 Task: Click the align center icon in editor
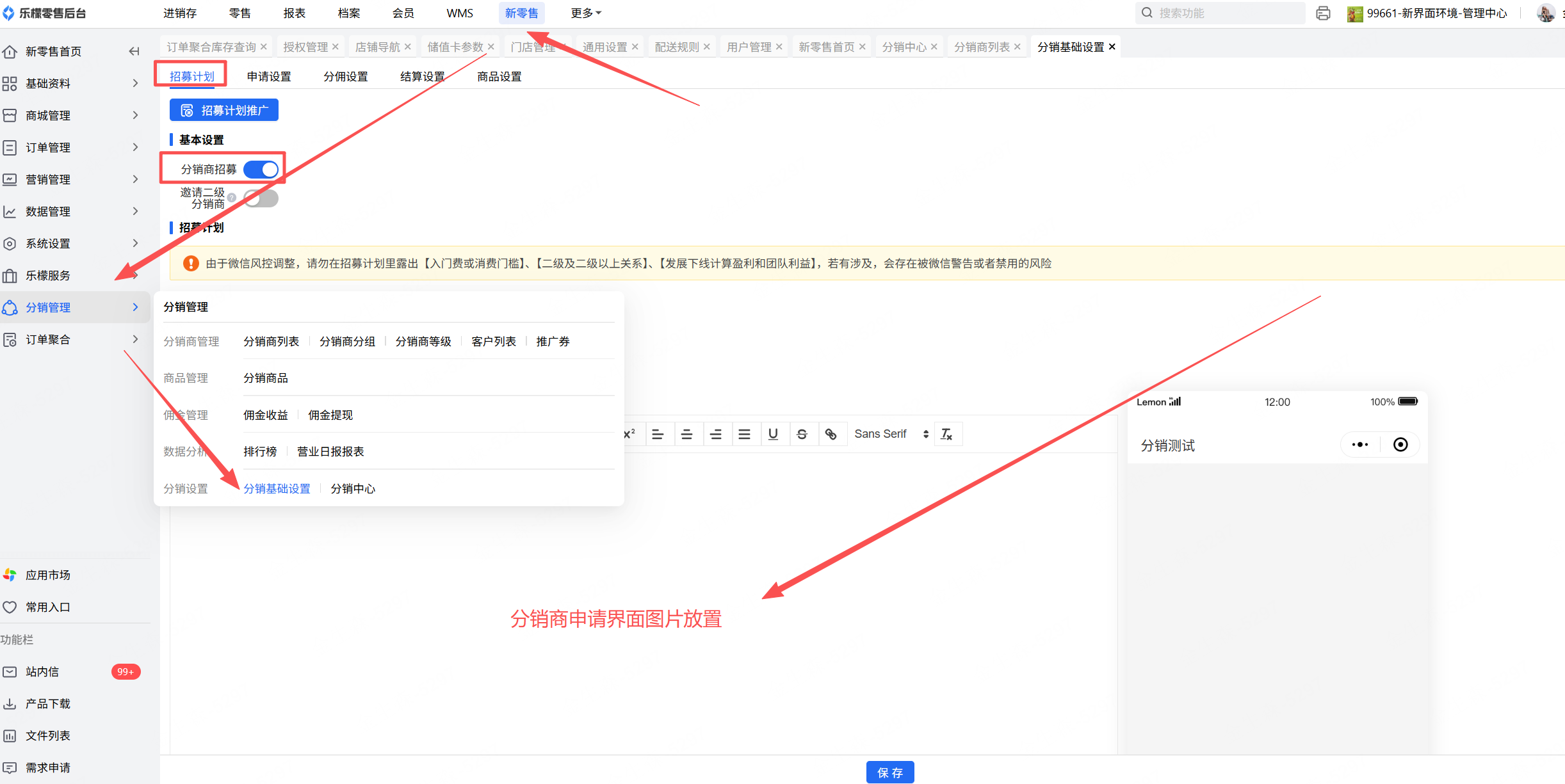coord(686,434)
